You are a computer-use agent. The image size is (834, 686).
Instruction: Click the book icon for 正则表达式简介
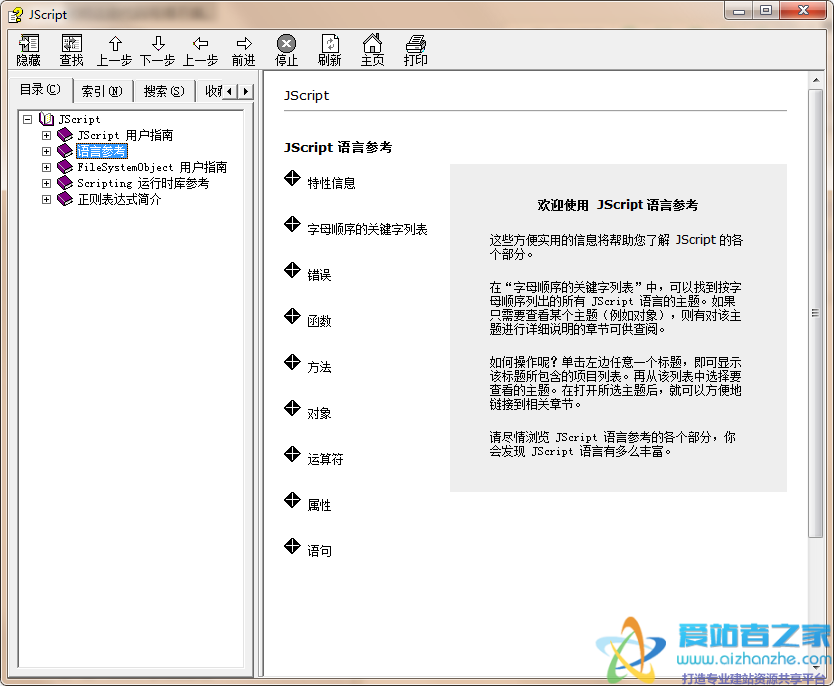[x=65, y=199]
